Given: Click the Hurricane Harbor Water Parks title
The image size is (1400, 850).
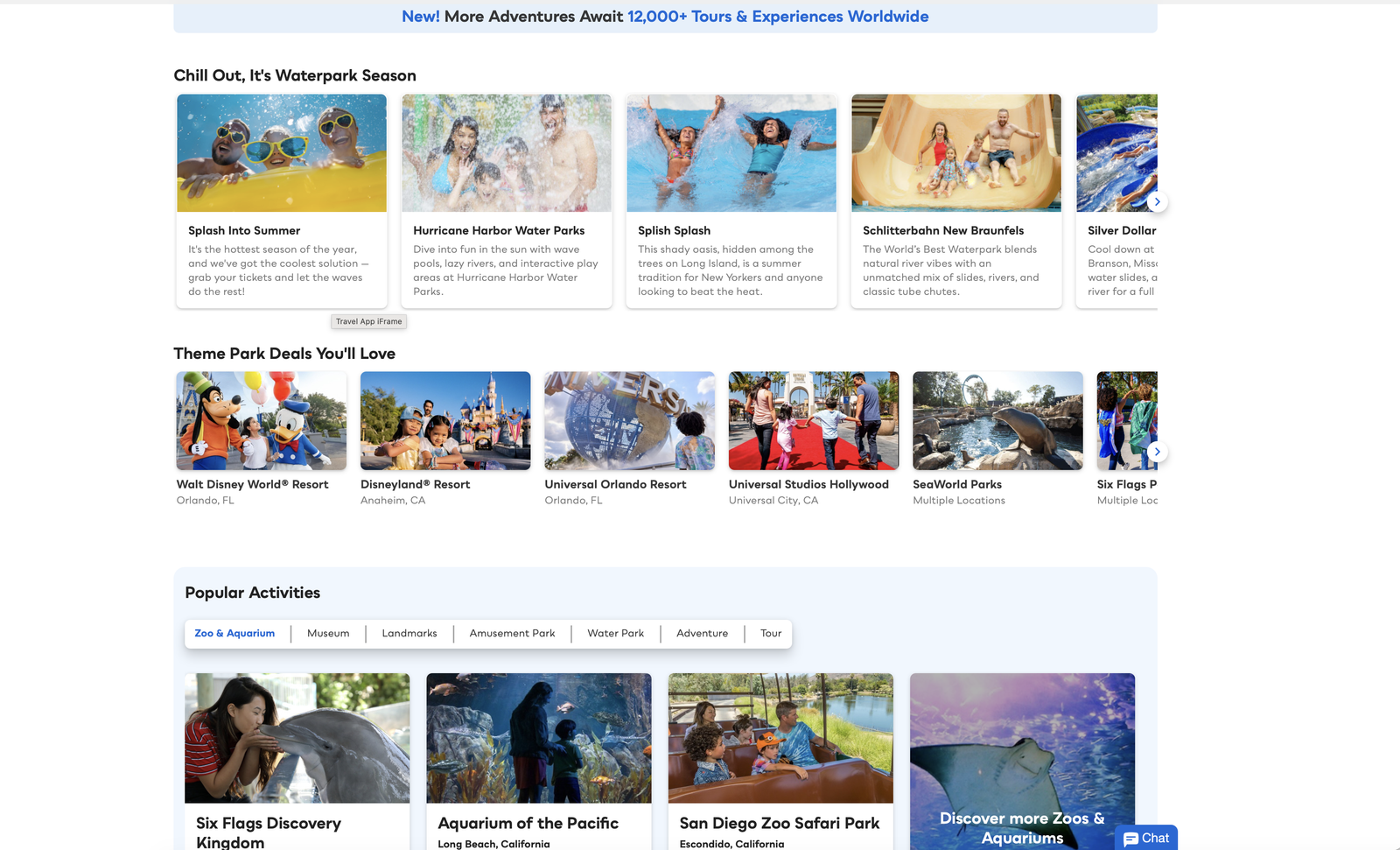Looking at the screenshot, I should point(499,231).
